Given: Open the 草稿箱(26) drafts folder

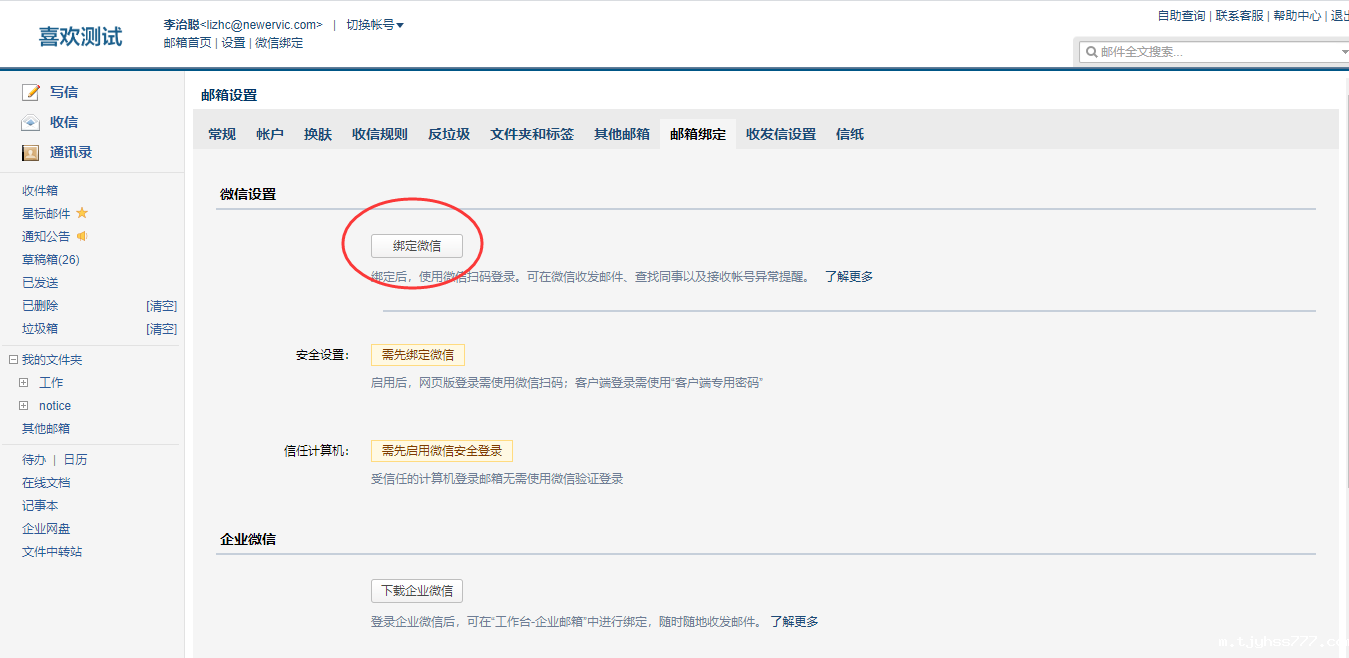Looking at the screenshot, I should tap(51, 260).
